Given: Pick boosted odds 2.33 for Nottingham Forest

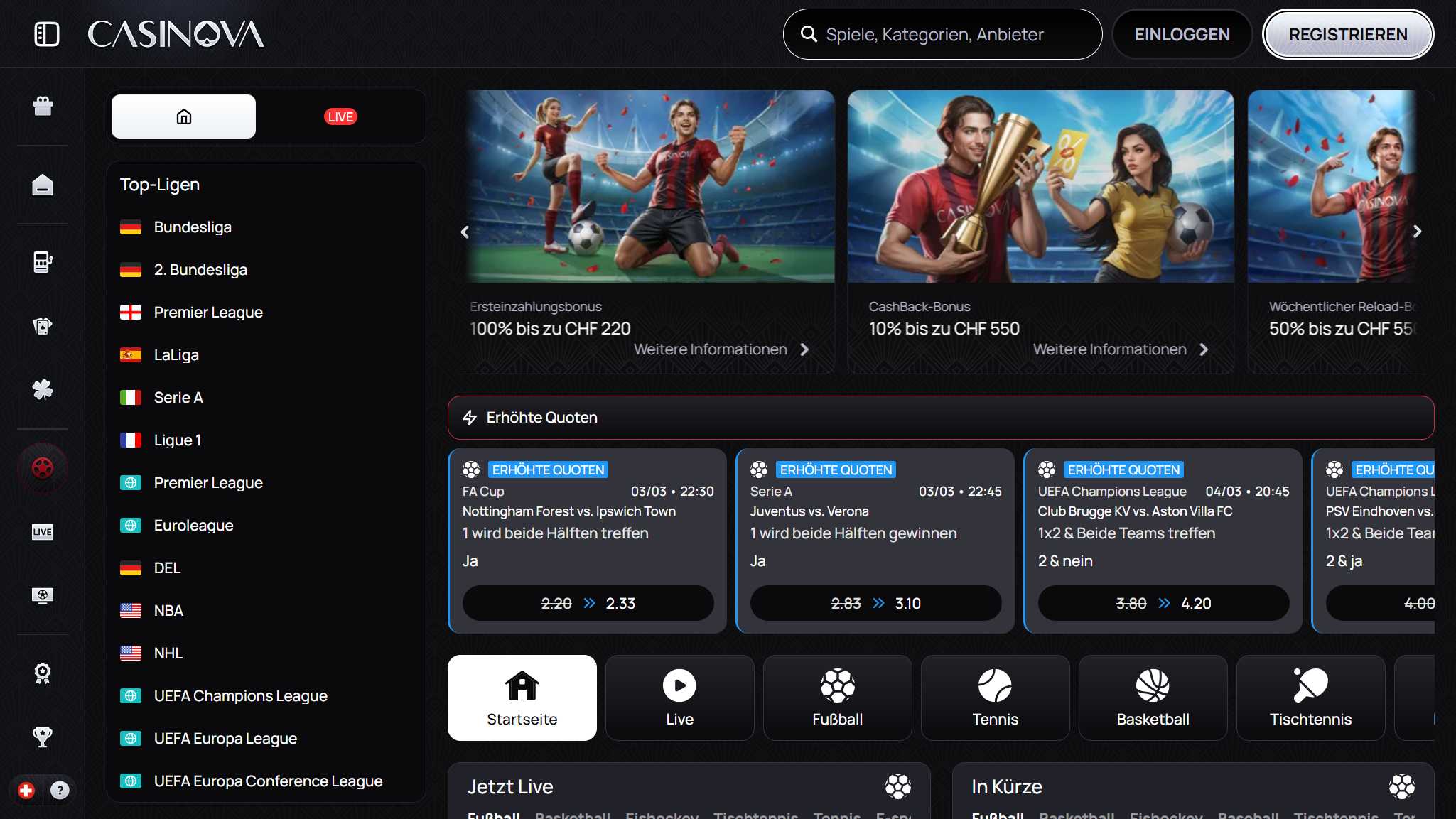Looking at the screenshot, I should point(588,603).
